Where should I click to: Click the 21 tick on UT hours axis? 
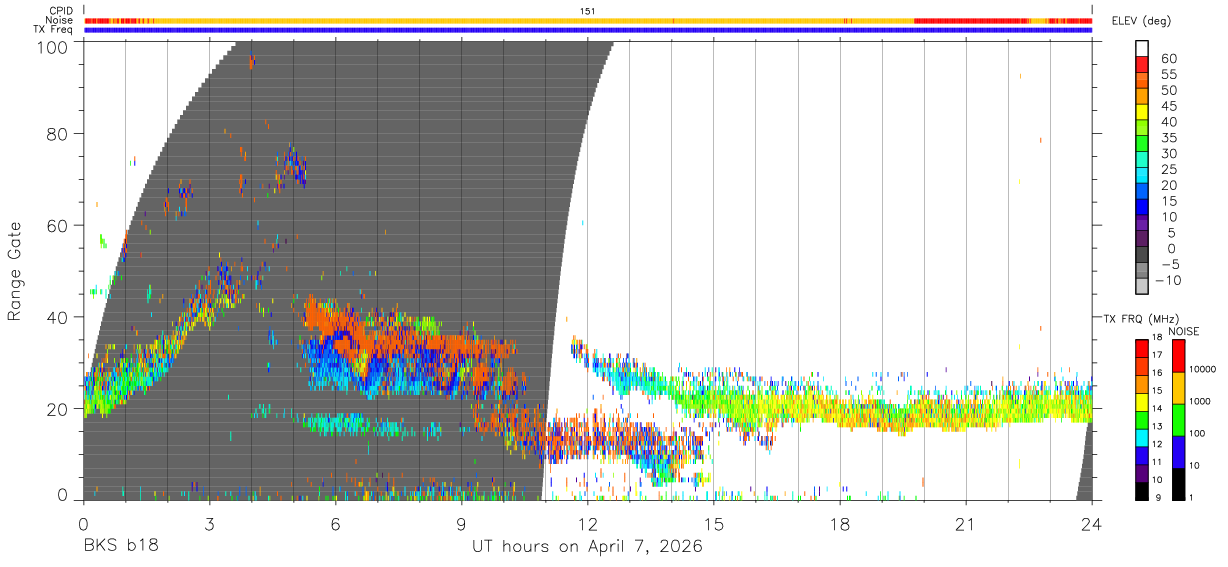[965, 524]
